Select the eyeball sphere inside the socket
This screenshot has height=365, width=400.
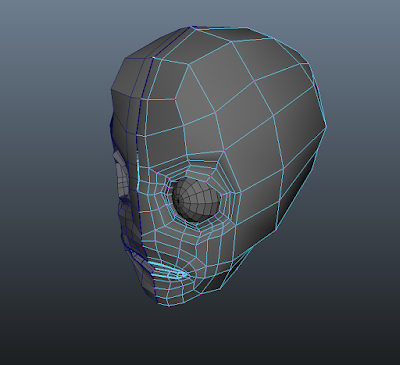click(196, 199)
